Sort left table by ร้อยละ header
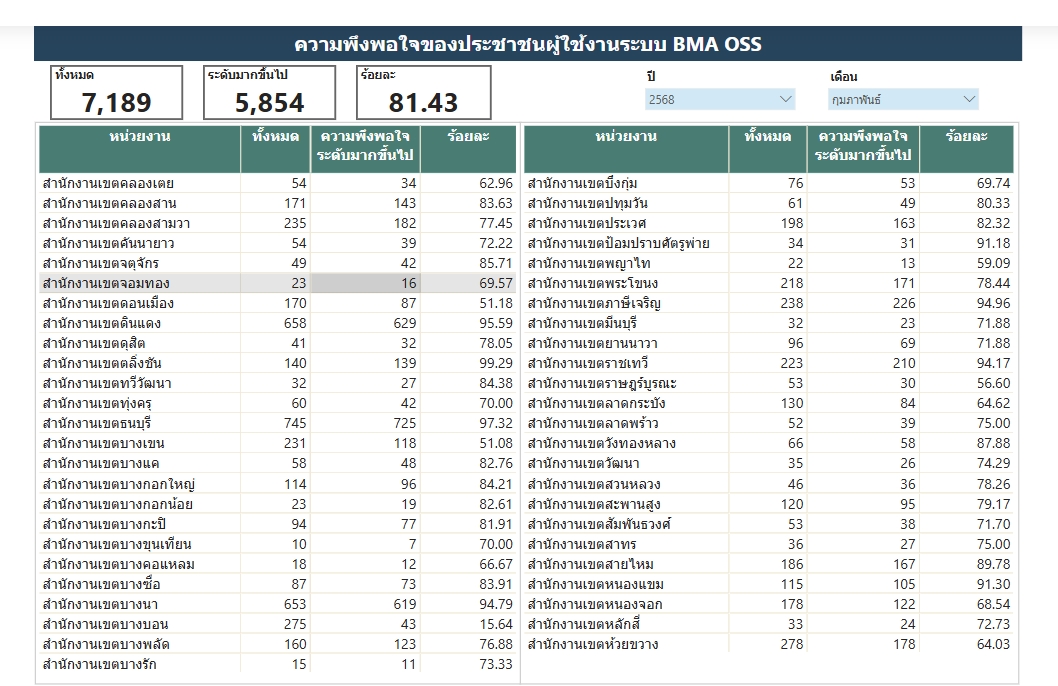Image resolution: width=1058 pixels, height=686 pixels. click(x=468, y=148)
